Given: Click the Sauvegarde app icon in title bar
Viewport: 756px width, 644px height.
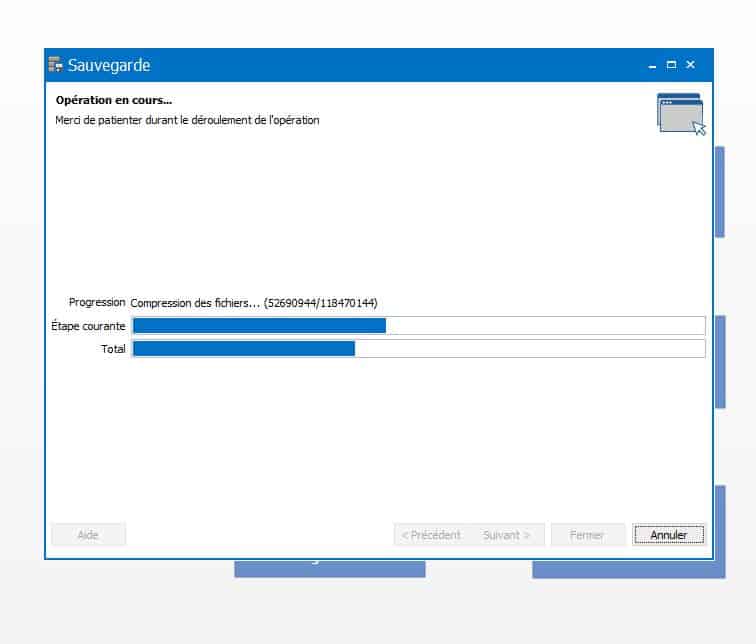Looking at the screenshot, I should click(x=56, y=65).
